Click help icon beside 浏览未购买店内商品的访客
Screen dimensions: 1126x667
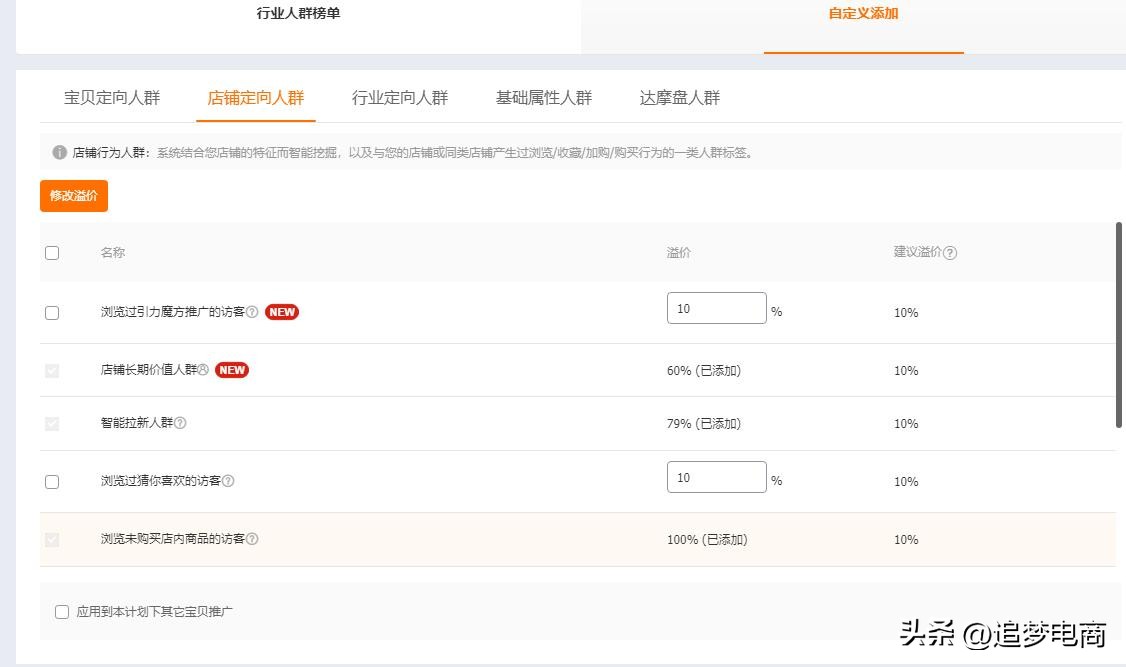point(252,539)
